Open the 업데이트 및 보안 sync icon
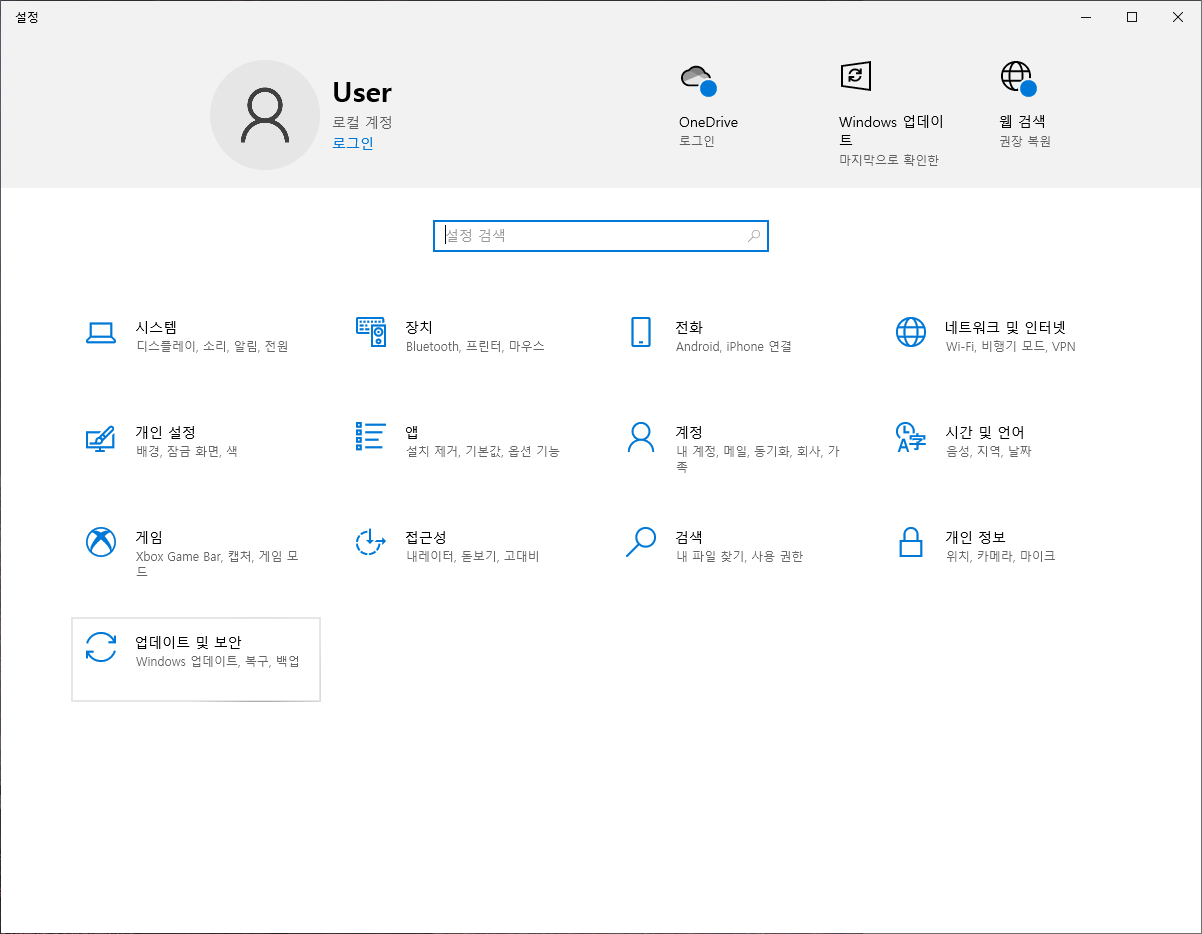Image resolution: width=1202 pixels, height=934 pixels. pyautogui.click(x=101, y=647)
